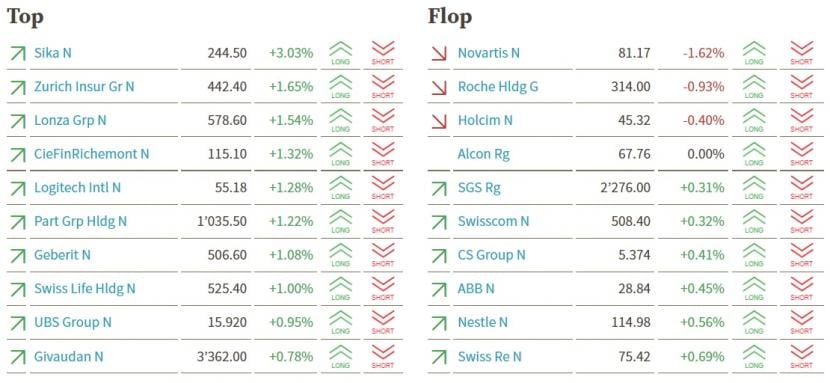Select SHORT icon in Novartis N row
Image resolution: width=830 pixels, height=383 pixels.
801,53
